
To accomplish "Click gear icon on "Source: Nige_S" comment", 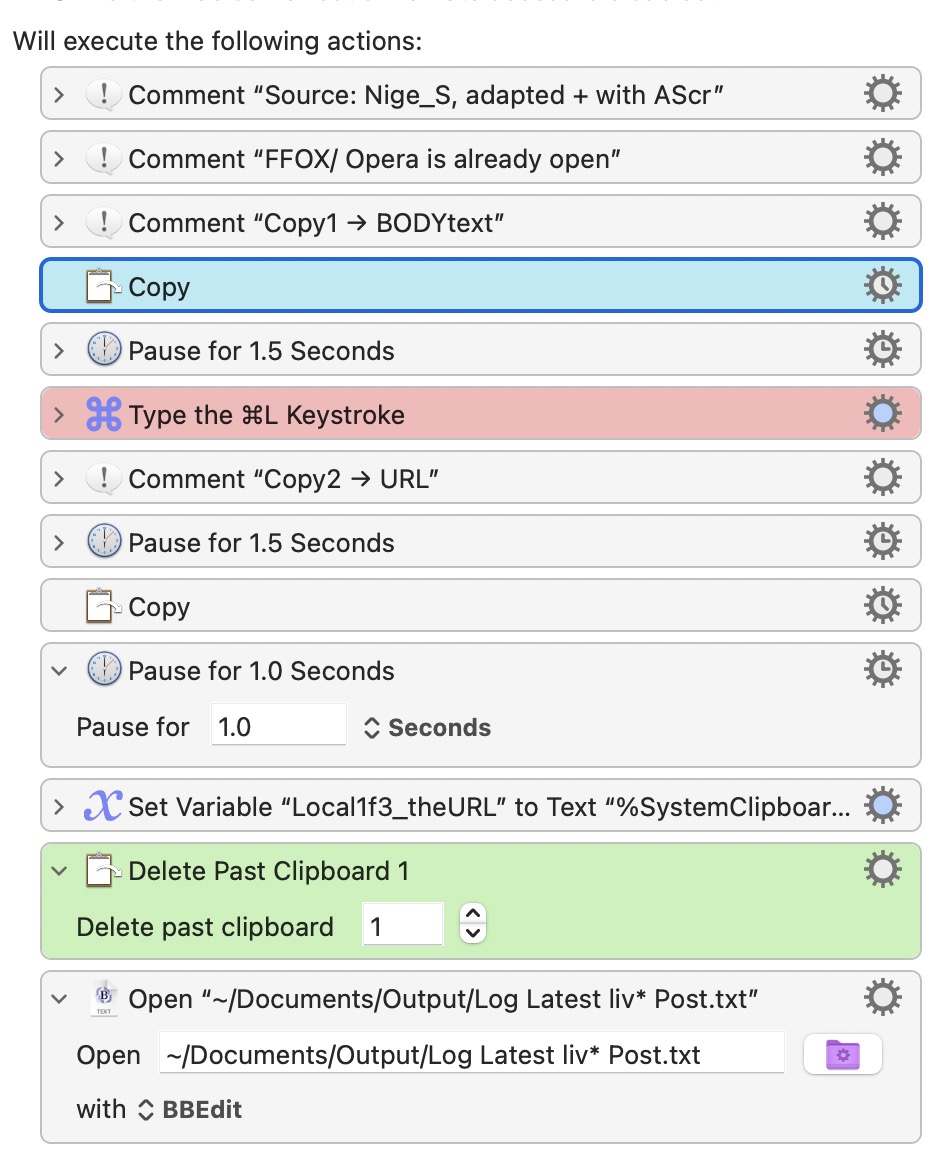I will (x=881, y=95).
